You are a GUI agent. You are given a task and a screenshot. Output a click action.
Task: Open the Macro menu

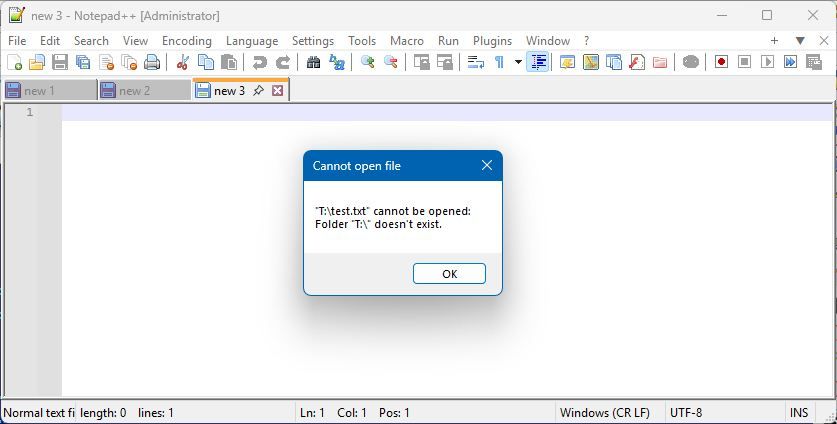click(x=407, y=41)
